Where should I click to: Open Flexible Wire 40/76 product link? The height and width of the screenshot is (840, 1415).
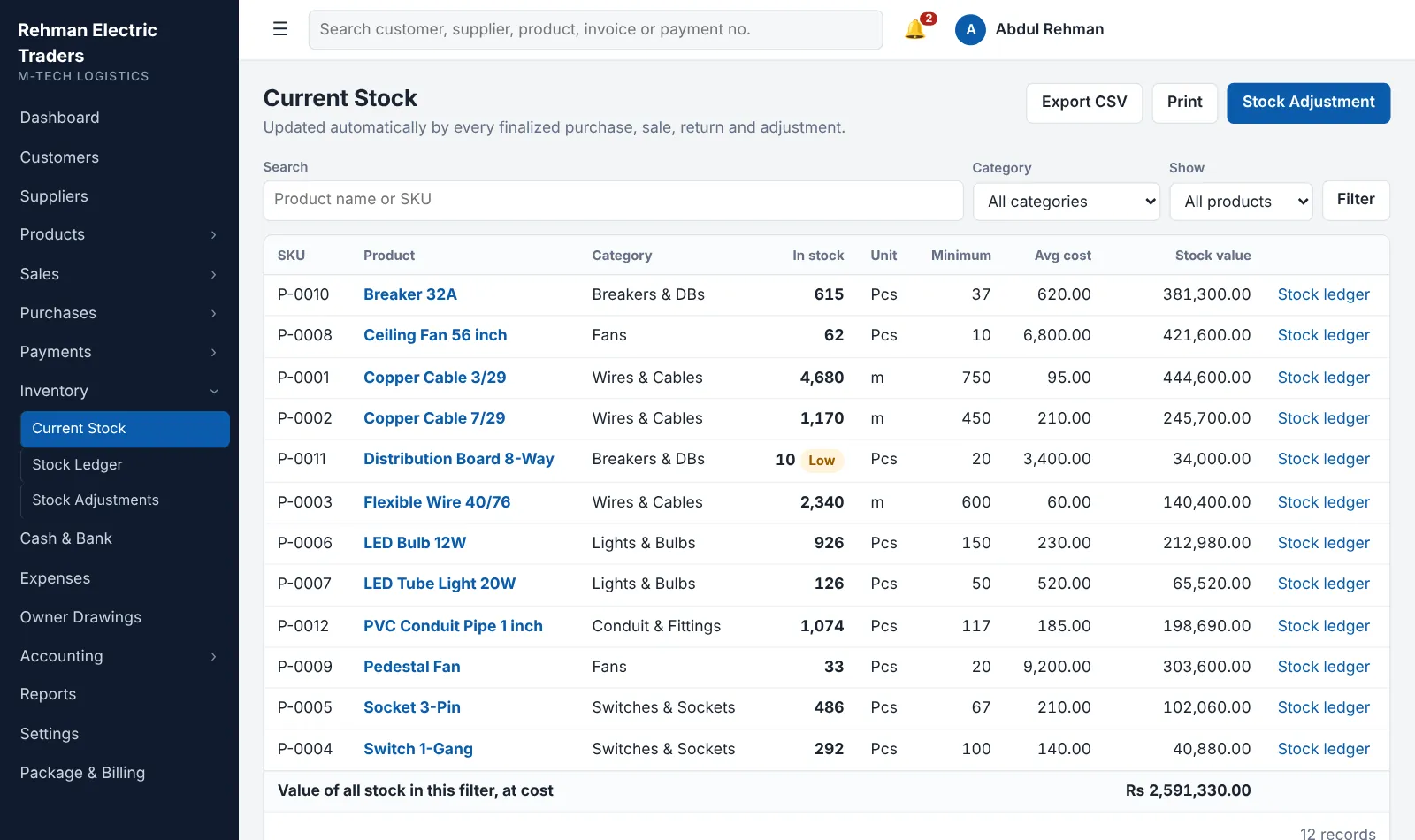click(437, 502)
